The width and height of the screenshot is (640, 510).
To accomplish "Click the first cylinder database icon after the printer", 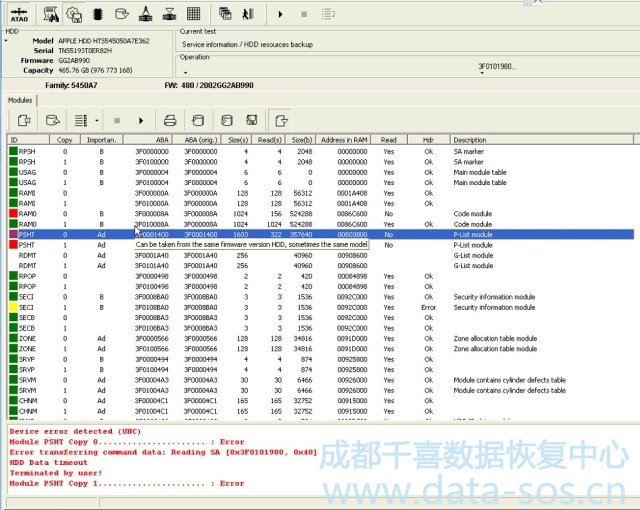I will [198, 120].
